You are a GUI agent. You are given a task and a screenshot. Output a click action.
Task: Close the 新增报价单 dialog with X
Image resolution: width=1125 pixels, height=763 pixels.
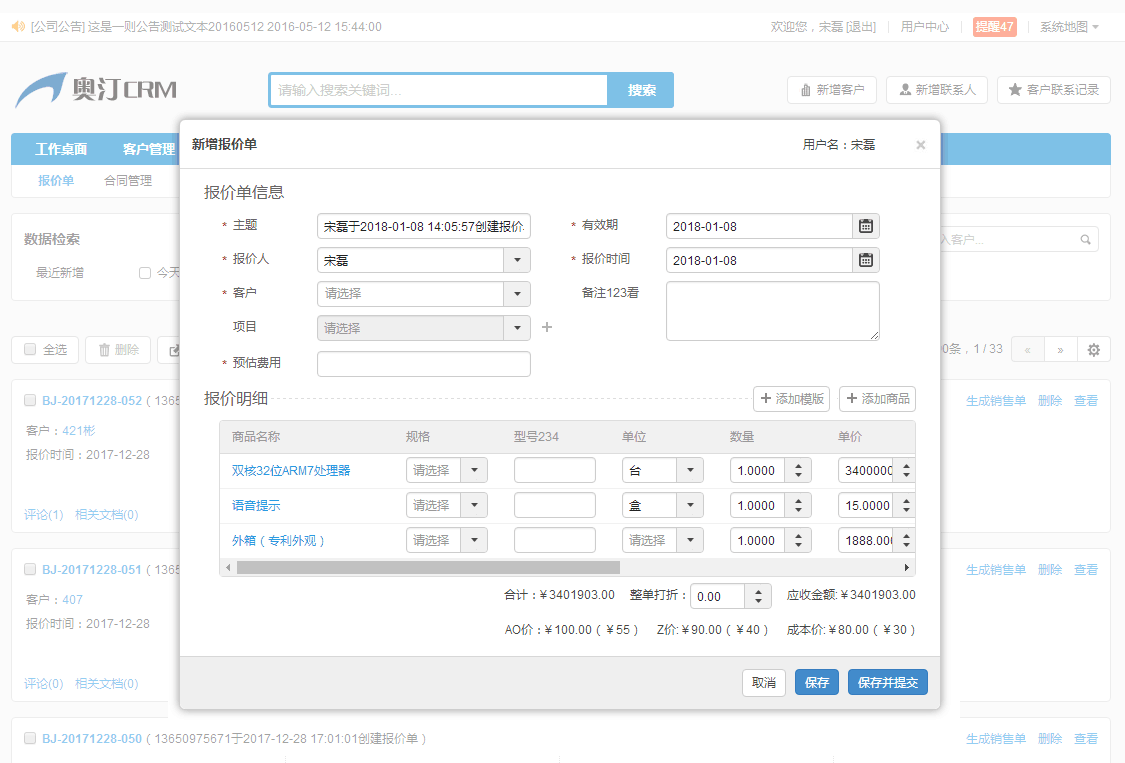click(920, 145)
